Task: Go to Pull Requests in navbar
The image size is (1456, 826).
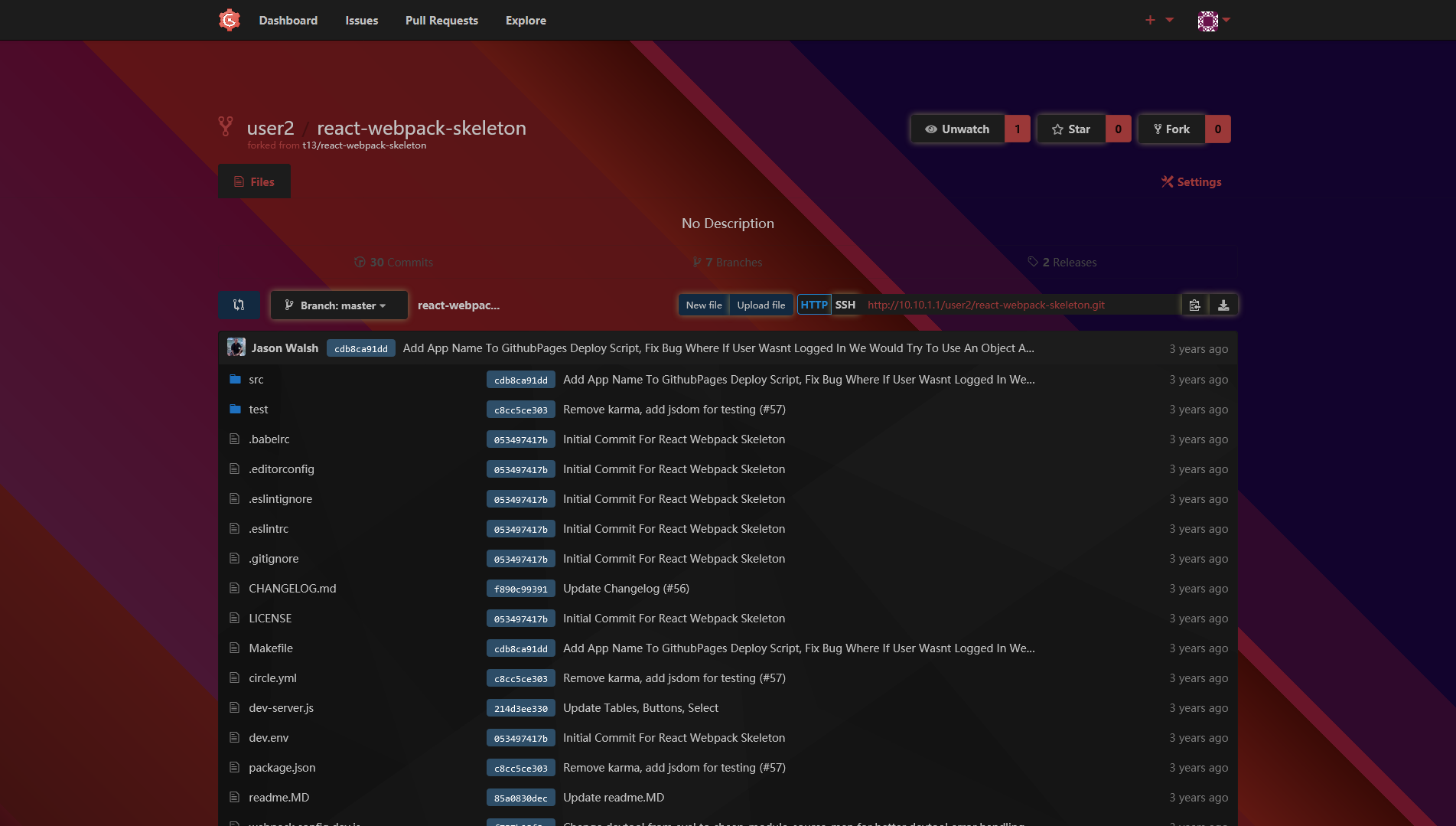Action: pos(441,20)
